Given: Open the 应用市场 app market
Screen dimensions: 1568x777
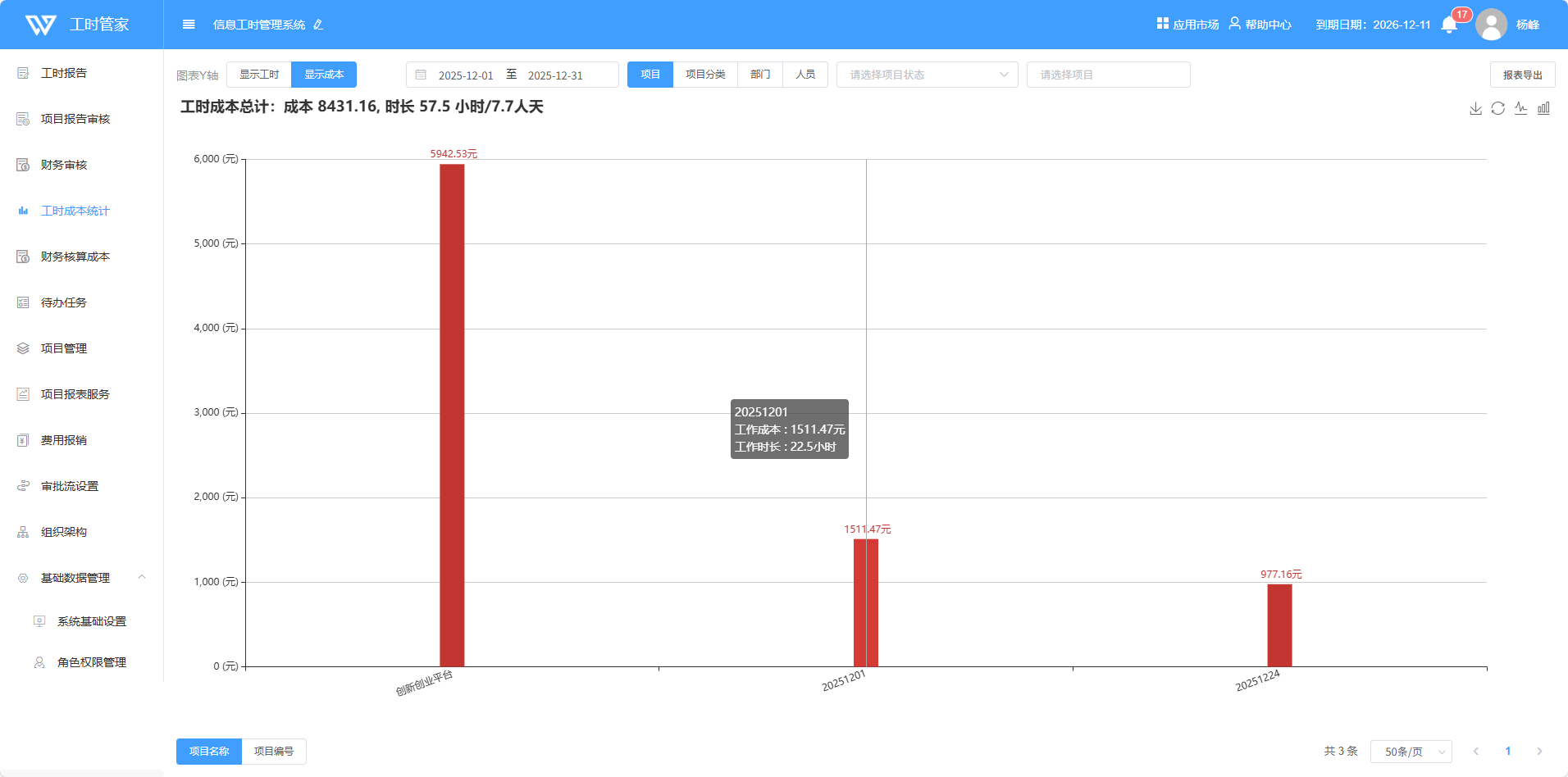Looking at the screenshot, I should [x=1187, y=25].
